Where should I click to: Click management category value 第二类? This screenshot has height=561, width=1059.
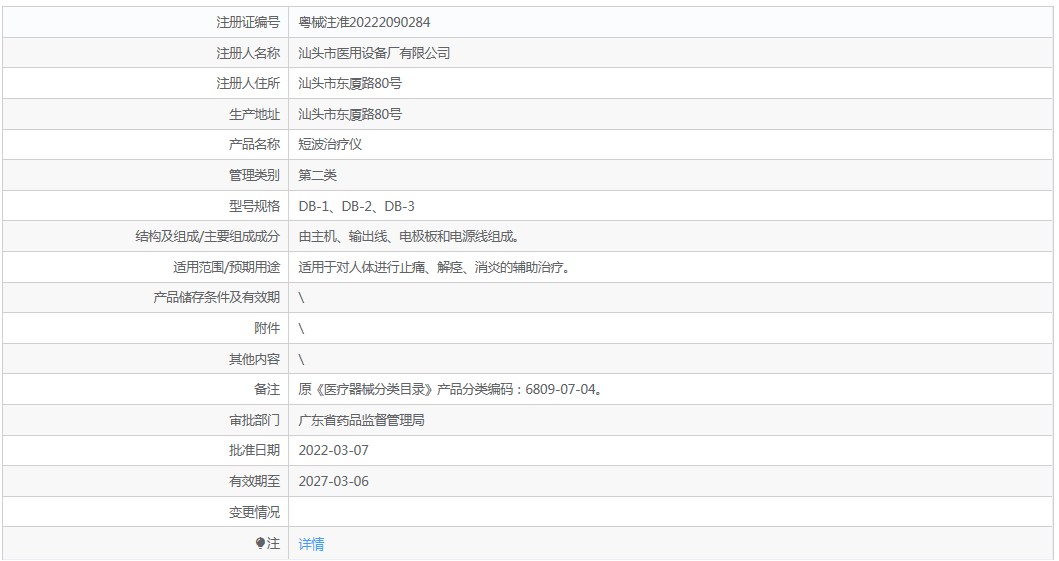(317, 175)
